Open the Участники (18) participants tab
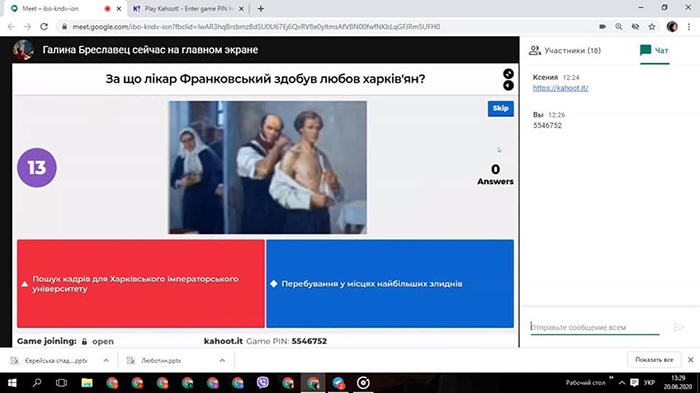Viewport: 700px width, 393px height. click(x=565, y=50)
